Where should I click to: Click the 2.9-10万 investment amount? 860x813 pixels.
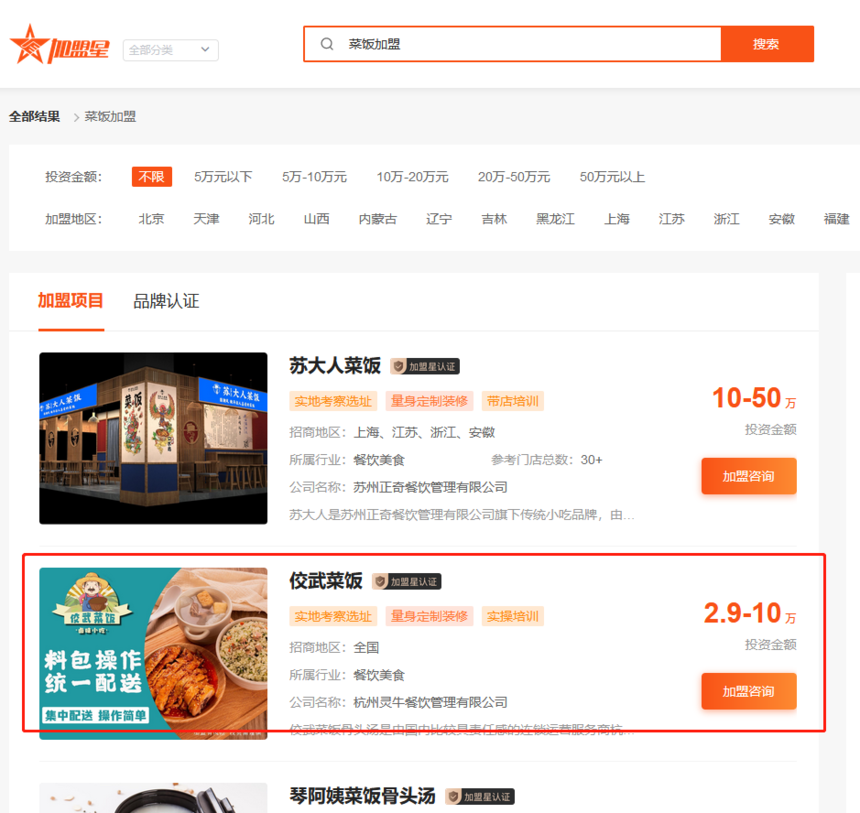[750, 613]
